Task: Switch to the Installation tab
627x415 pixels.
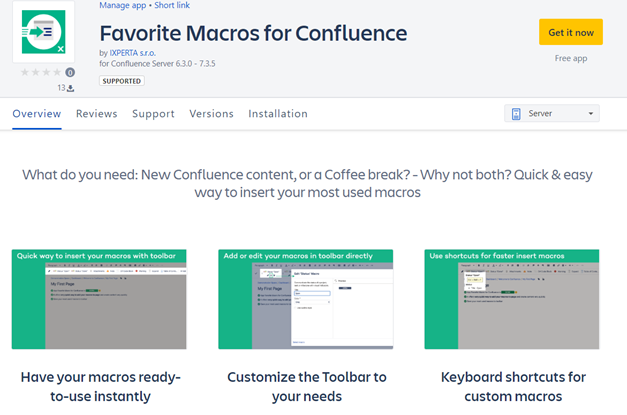Action: point(278,114)
